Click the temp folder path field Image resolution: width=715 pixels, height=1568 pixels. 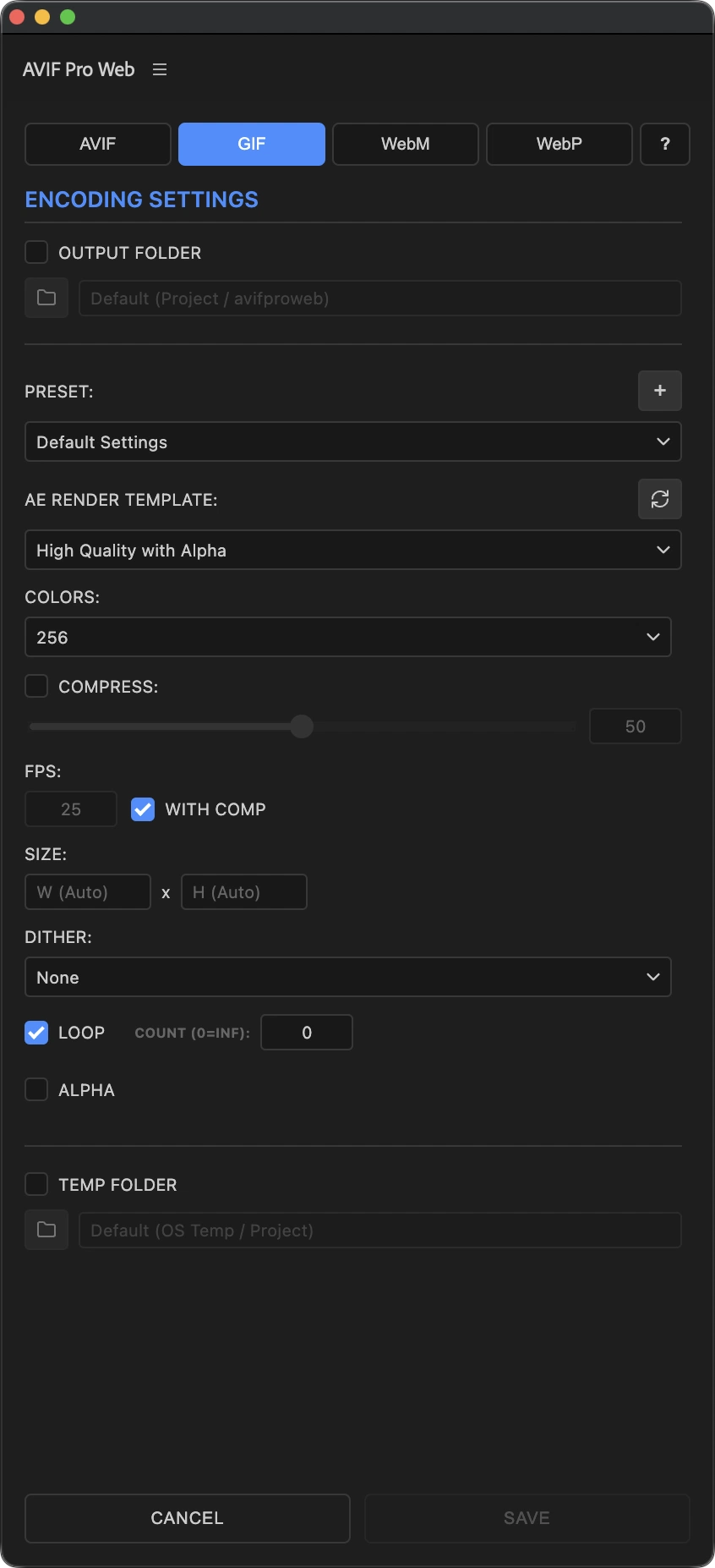[x=380, y=1230]
